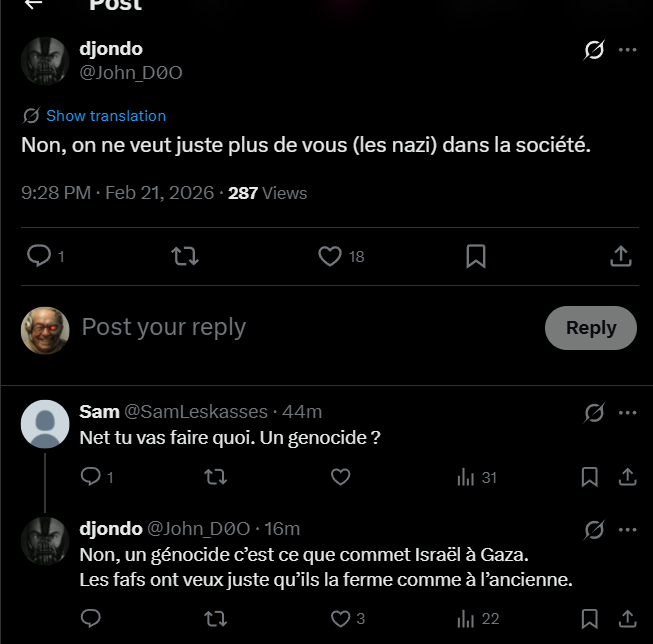This screenshot has width=653, height=644.
Task: Like Sam's reply
Action: (340, 477)
